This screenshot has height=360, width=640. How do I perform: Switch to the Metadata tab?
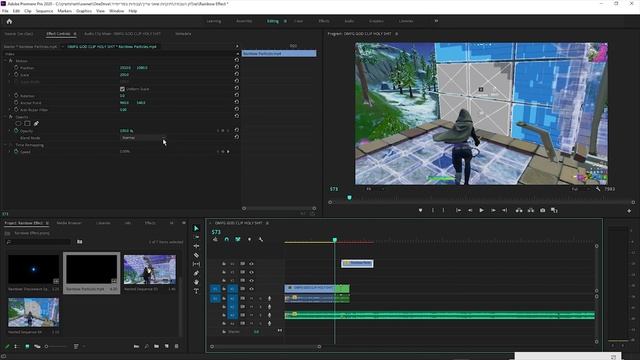[183, 33]
